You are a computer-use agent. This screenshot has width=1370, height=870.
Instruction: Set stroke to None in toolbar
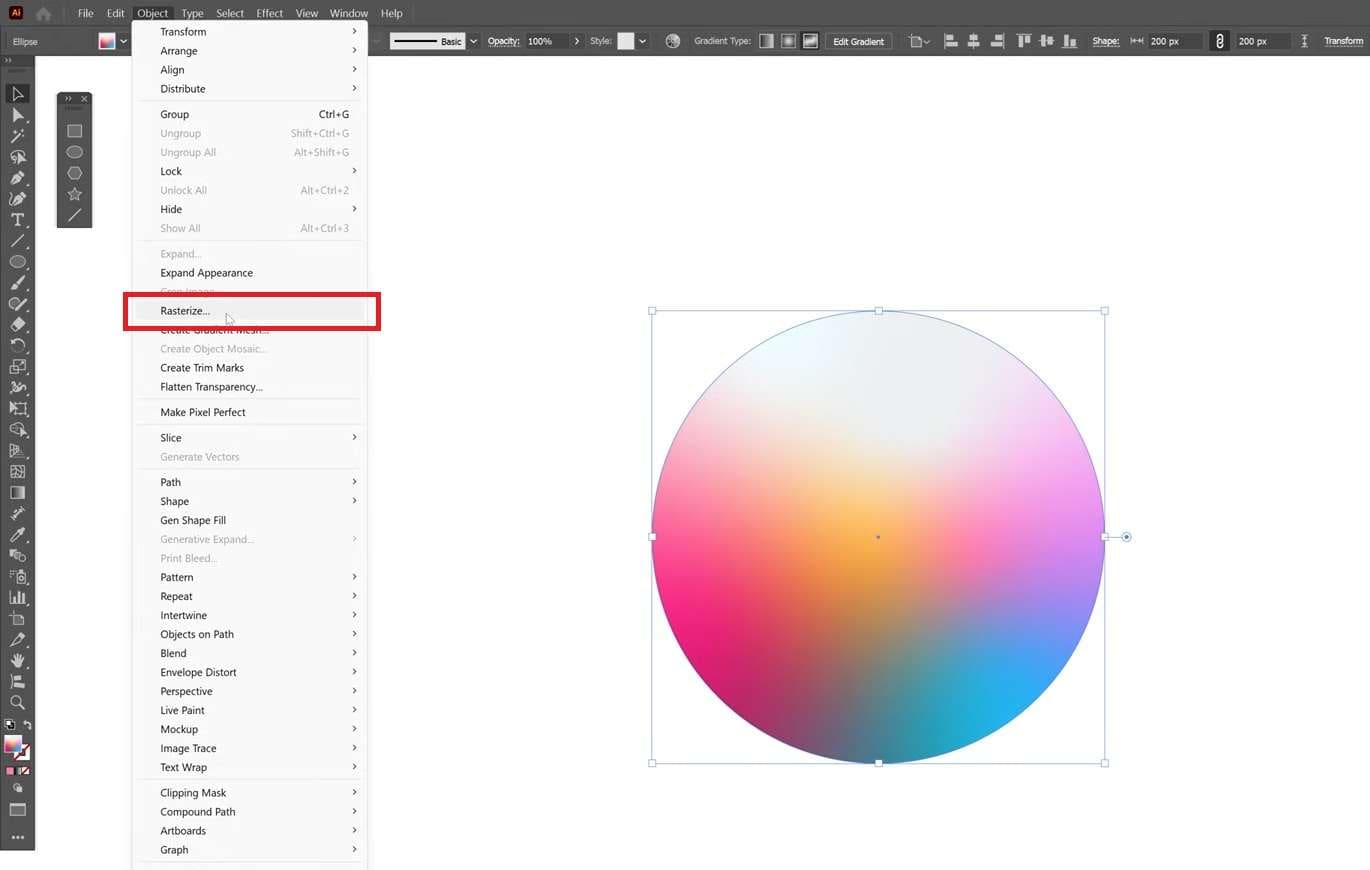pyautogui.click(x=26, y=771)
